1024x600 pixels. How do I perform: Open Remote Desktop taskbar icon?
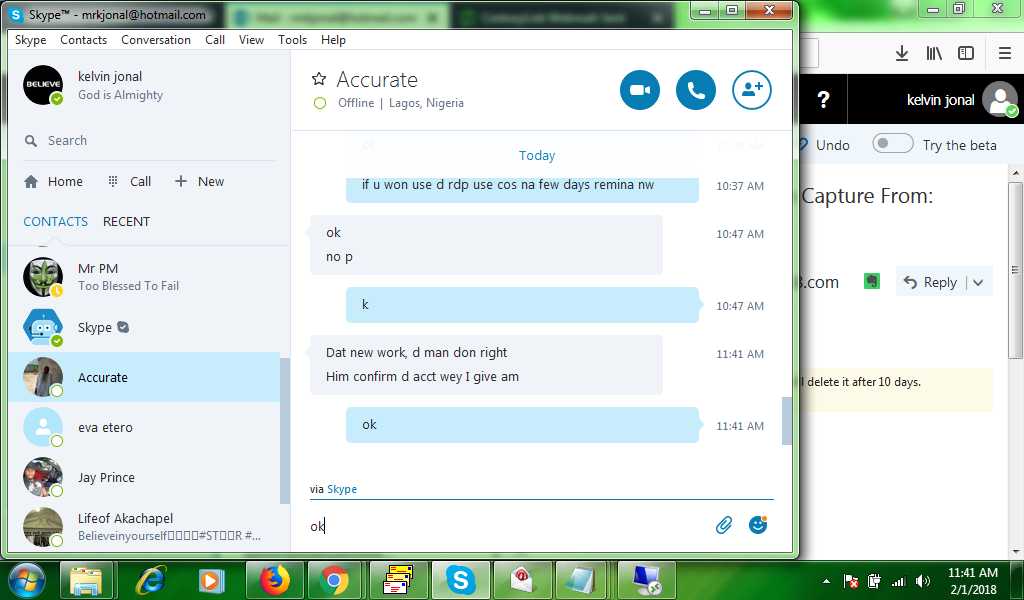(x=646, y=580)
